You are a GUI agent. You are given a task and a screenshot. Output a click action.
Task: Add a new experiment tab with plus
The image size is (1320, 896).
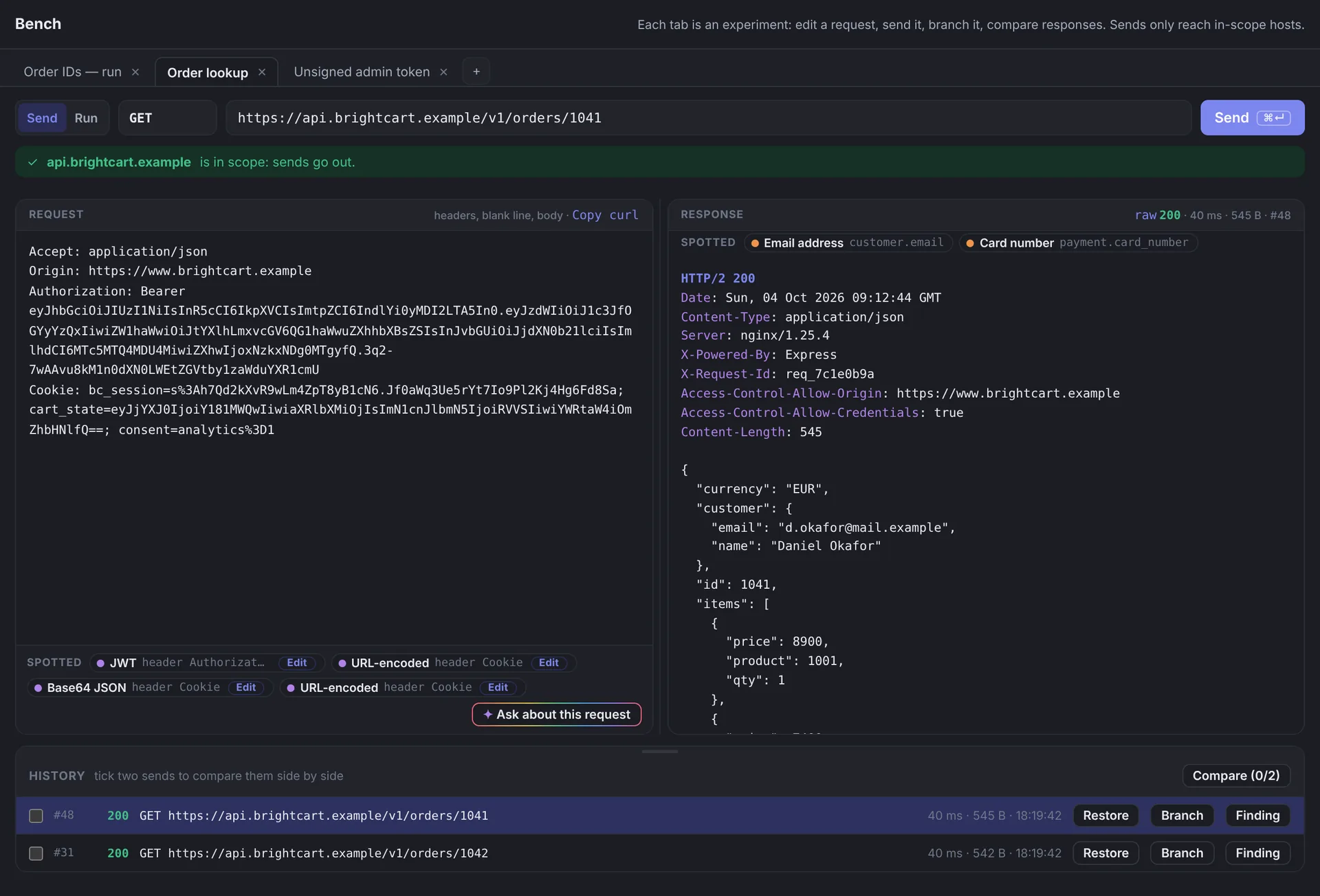(x=476, y=71)
